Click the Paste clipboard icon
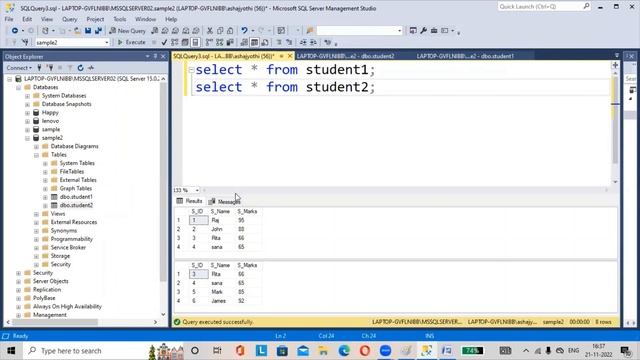Screen dimensions: 640x360 [230, 31]
